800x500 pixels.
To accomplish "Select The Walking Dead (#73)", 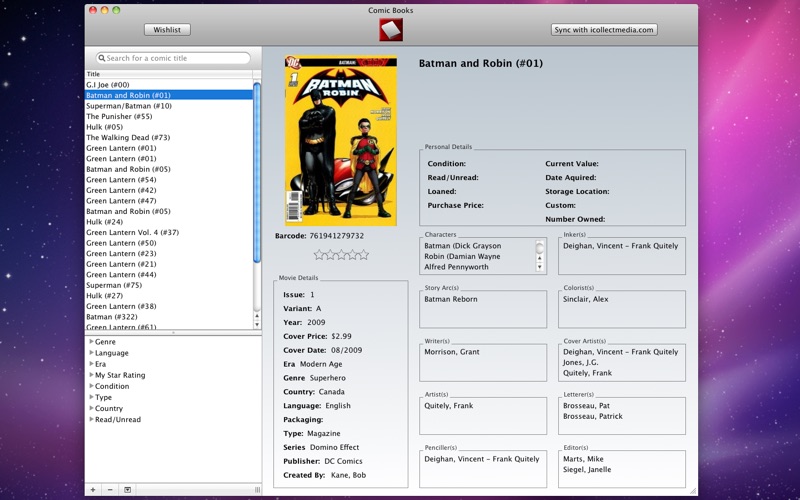I will coord(169,137).
